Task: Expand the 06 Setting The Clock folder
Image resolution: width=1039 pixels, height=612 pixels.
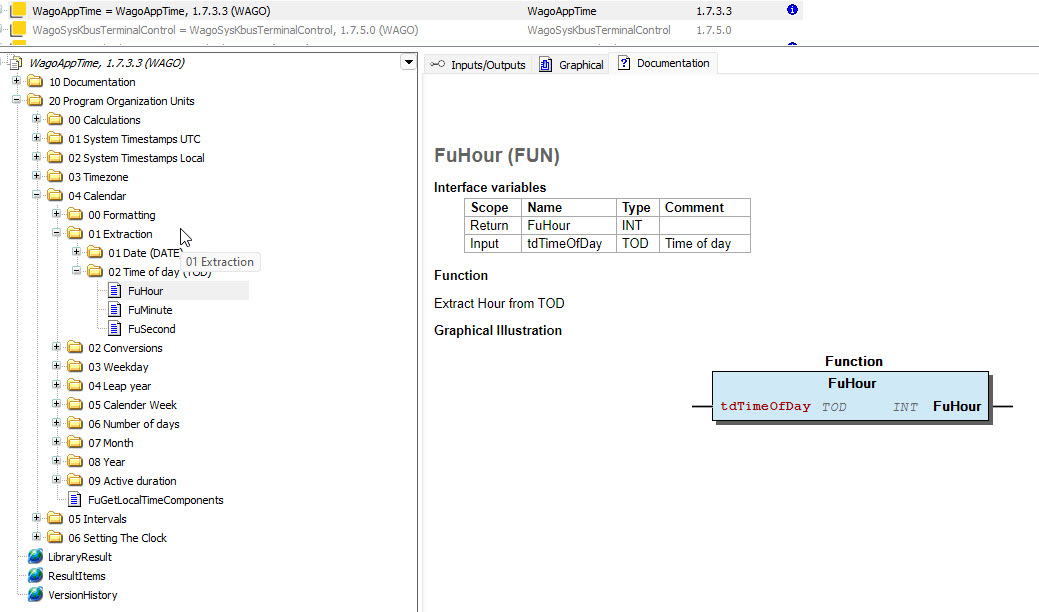Action: pyautogui.click(x=37, y=538)
